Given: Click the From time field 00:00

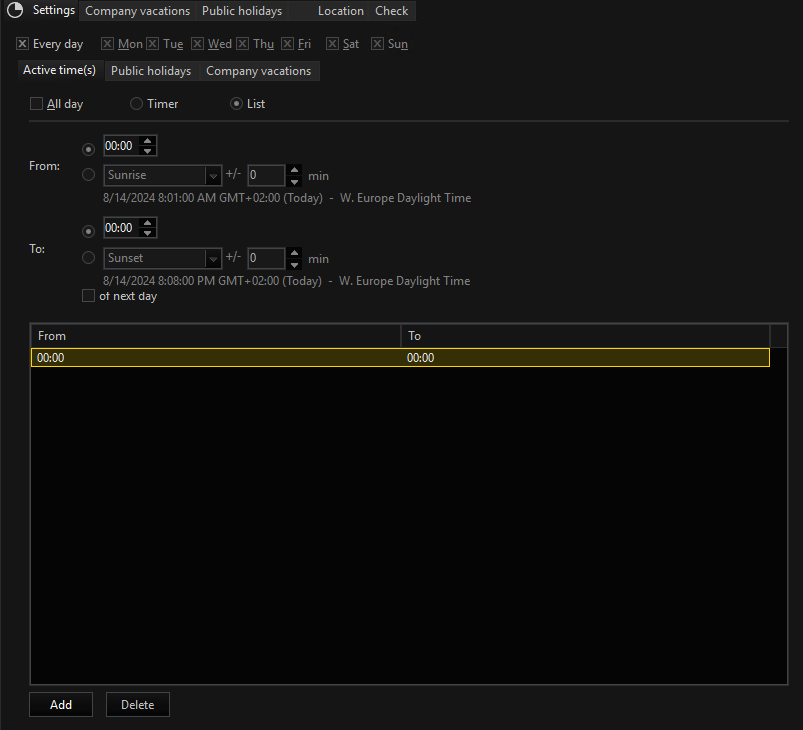Looking at the screenshot, I should [121, 146].
